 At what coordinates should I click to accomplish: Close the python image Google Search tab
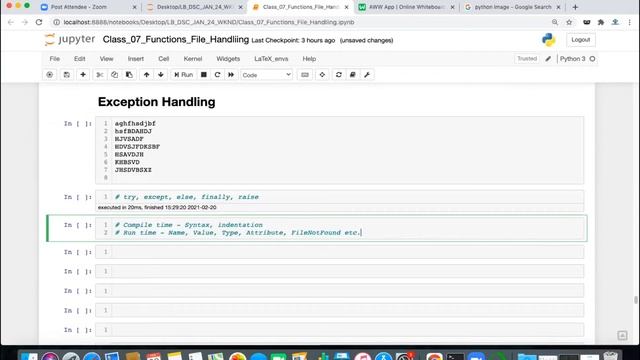click(x=558, y=7)
